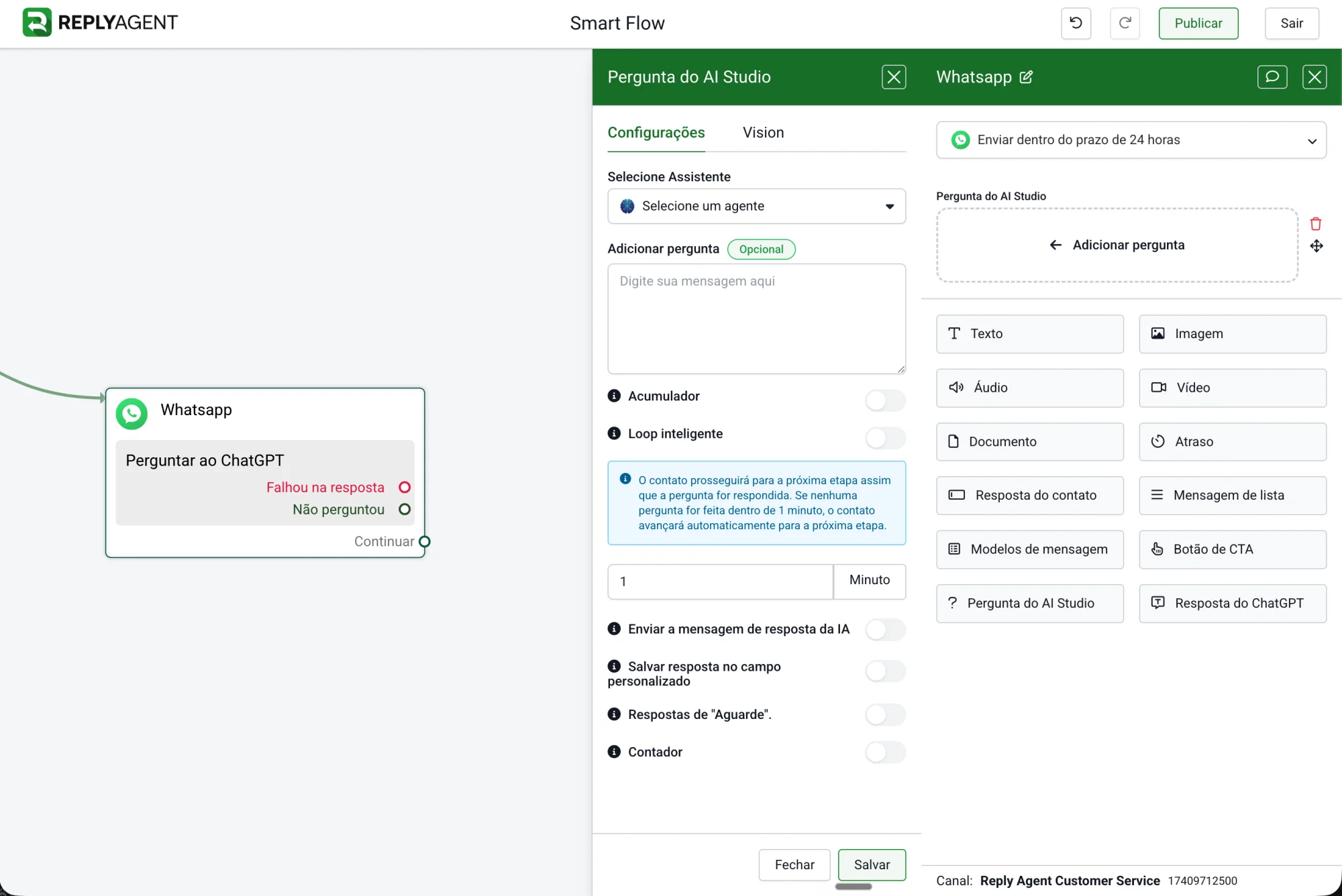
Task: Click the message textarea Digite sua mensagem aqui
Action: pyautogui.click(x=756, y=319)
